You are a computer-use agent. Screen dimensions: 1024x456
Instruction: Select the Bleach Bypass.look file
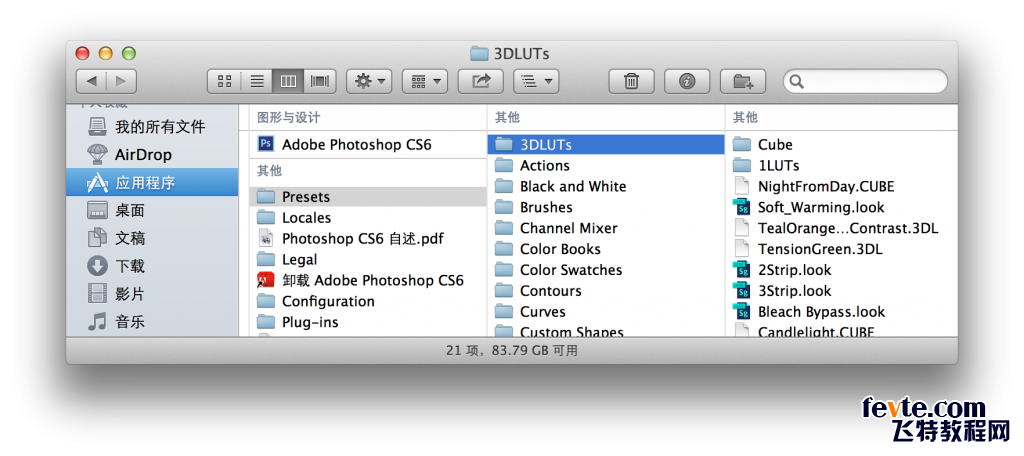[x=841, y=312]
